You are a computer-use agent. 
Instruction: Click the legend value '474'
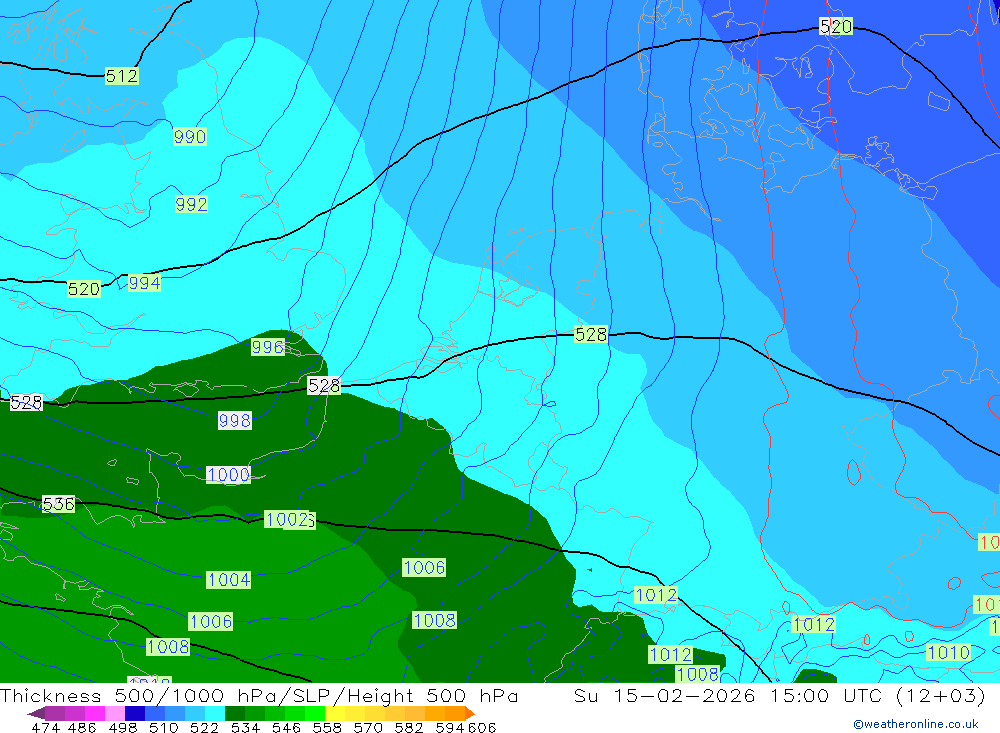pos(45,727)
